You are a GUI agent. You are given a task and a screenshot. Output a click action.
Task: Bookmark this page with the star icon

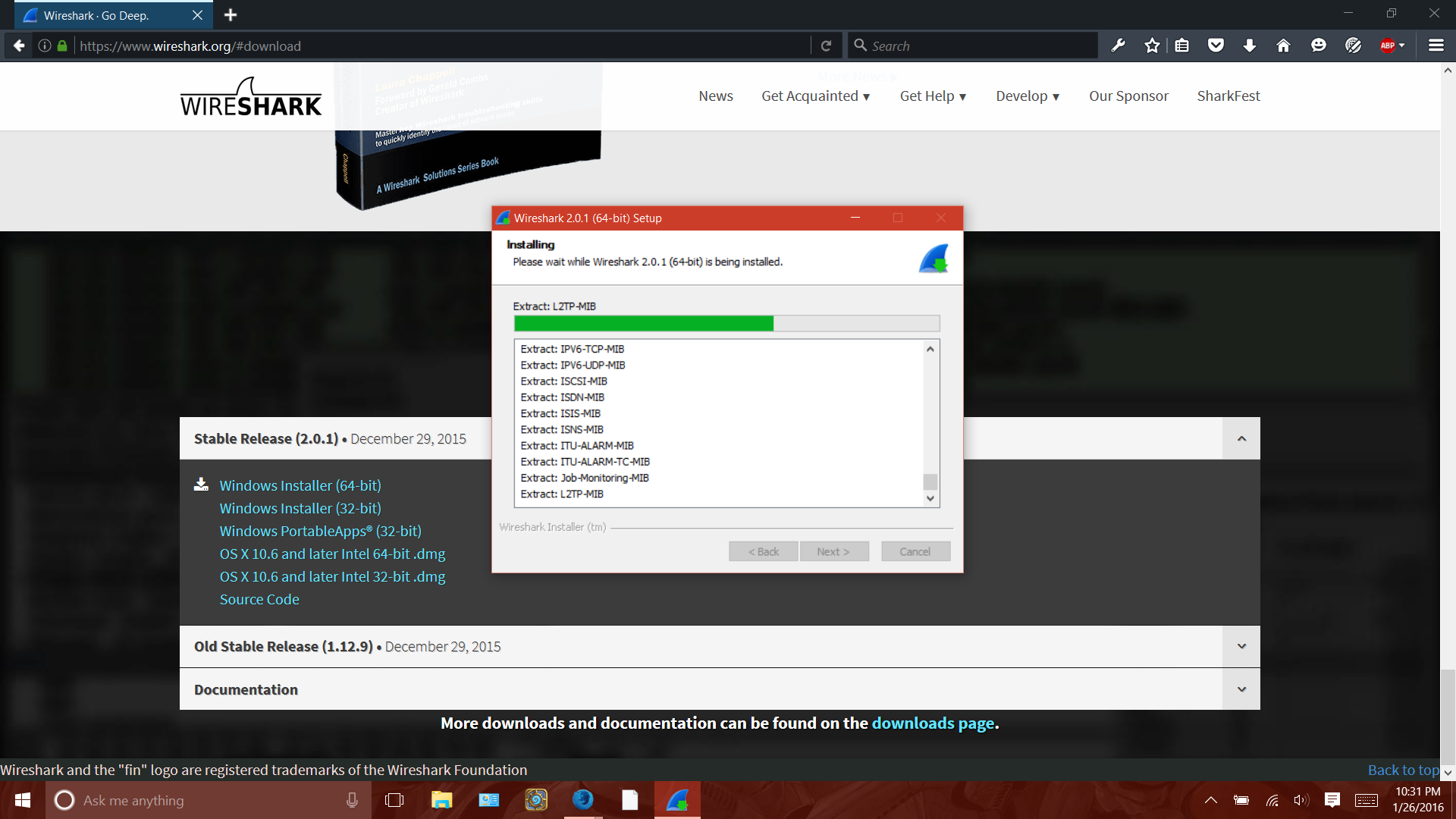pos(1152,45)
